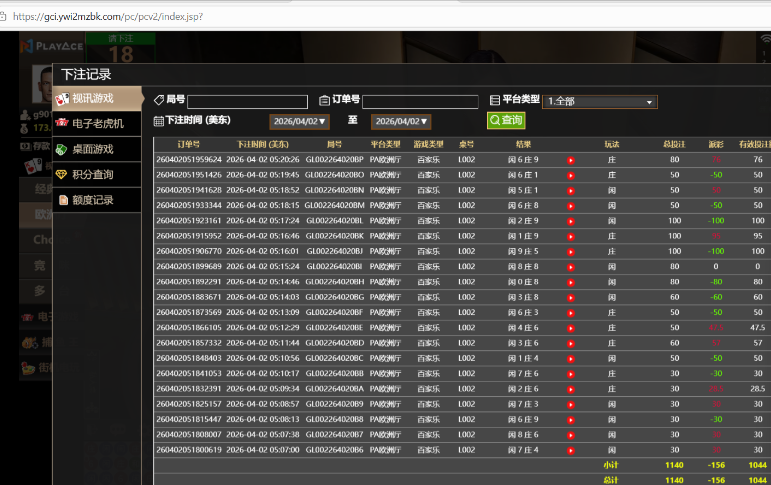The height and width of the screenshot is (485, 771).
Task: Play video replay for order 260402051951426
Action: click(571, 175)
